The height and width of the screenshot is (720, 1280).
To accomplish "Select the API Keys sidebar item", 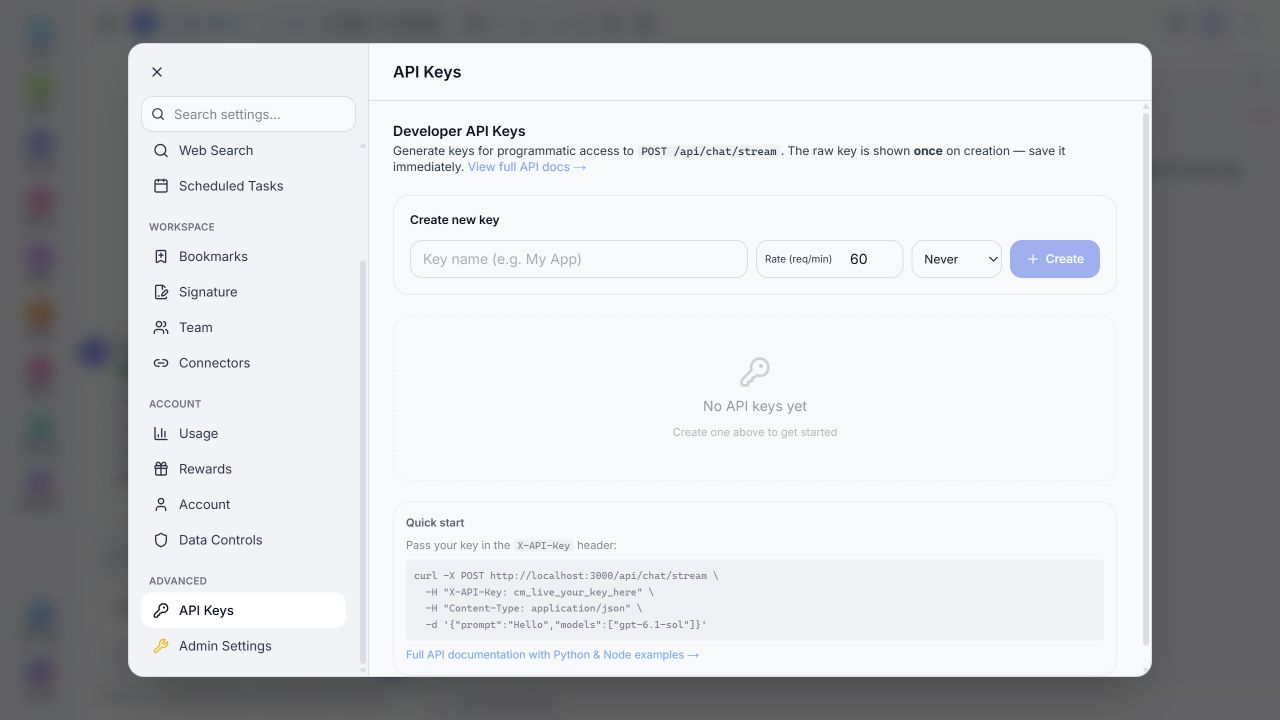I will point(244,611).
